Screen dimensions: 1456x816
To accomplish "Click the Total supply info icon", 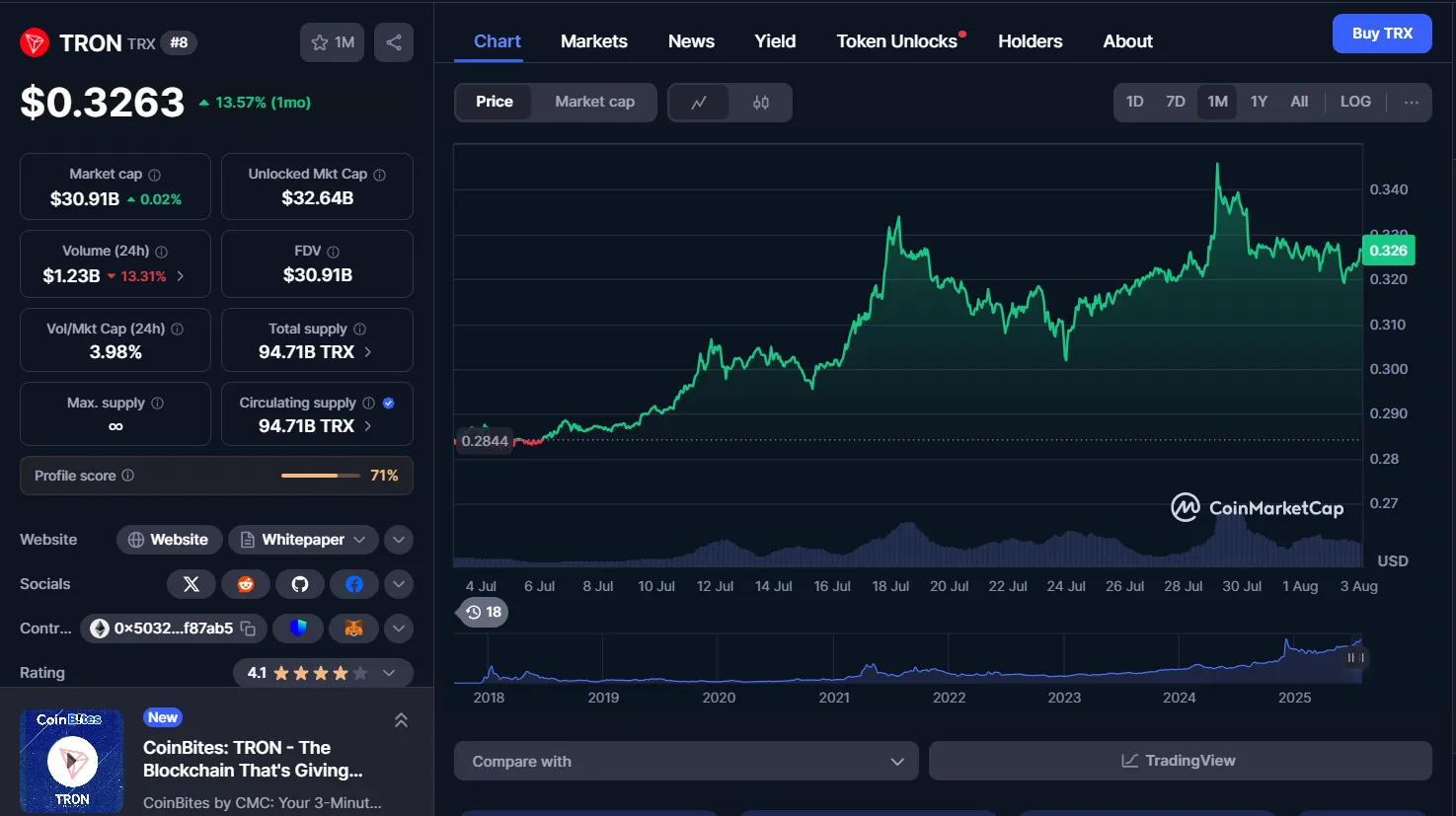I will pyautogui.click(x=360, y=330).
